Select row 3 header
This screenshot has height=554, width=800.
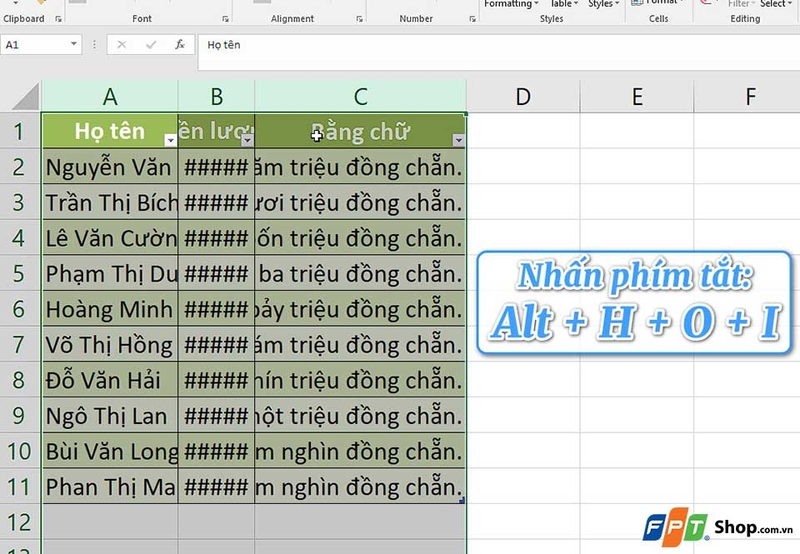(19, 202)
